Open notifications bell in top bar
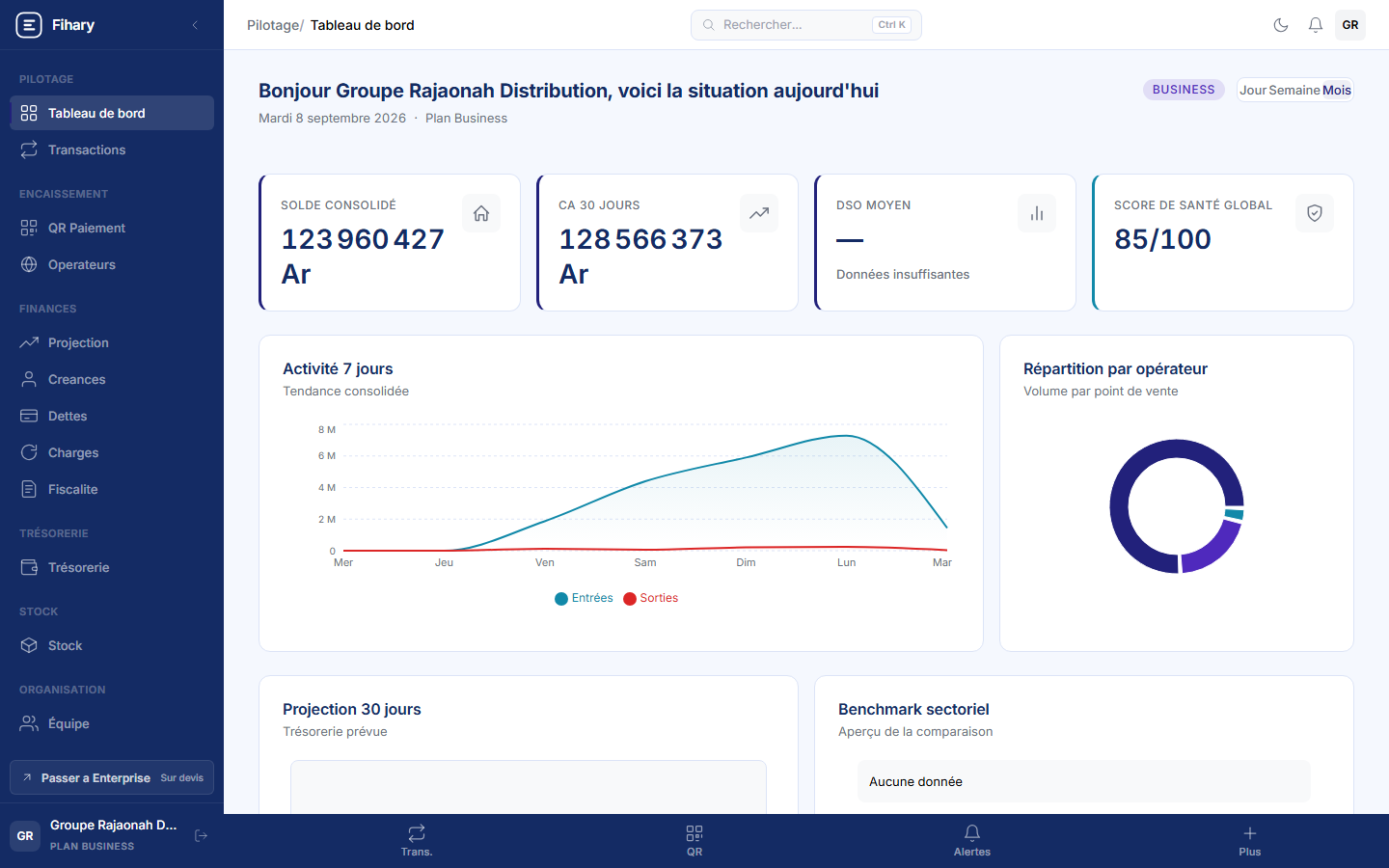 pos(1316,25)
